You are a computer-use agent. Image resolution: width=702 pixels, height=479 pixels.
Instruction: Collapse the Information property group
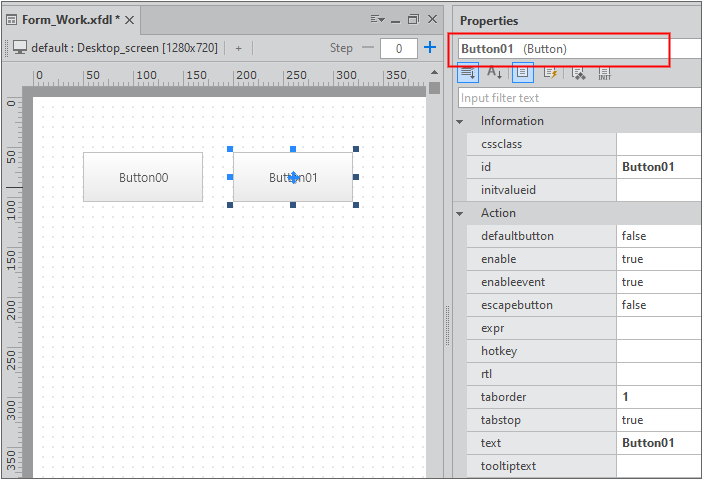(460, 121)
